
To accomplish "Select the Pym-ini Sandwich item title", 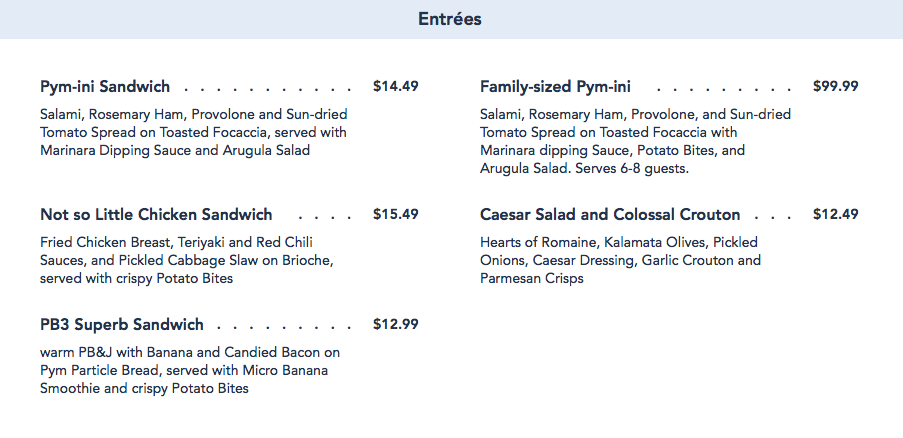I will point(105,87).
